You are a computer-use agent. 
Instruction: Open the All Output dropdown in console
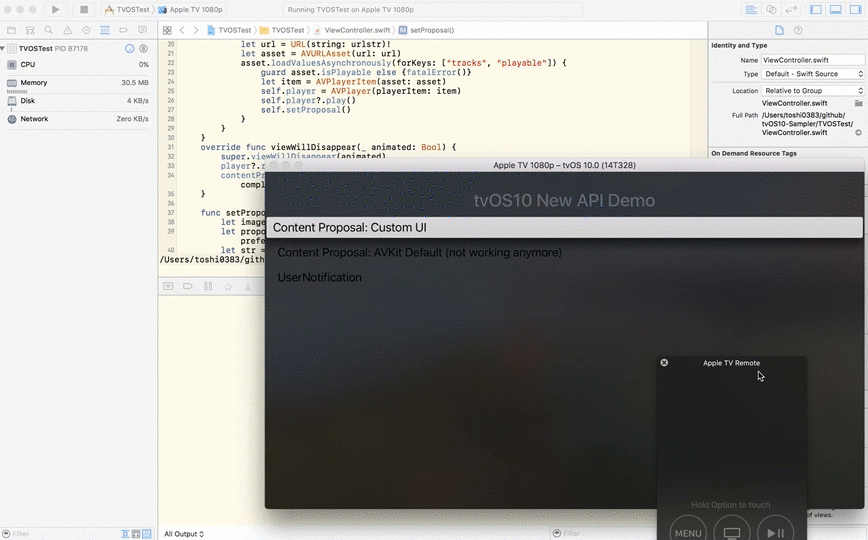[x=184, y=534]
